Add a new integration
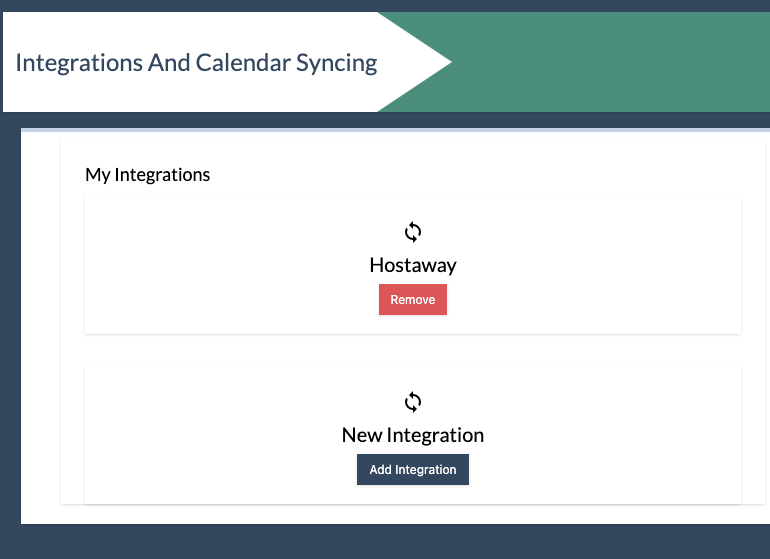Image resolution: width=770 pixels, height=559 pixels. pyautogui.click(x=412, y=469)
